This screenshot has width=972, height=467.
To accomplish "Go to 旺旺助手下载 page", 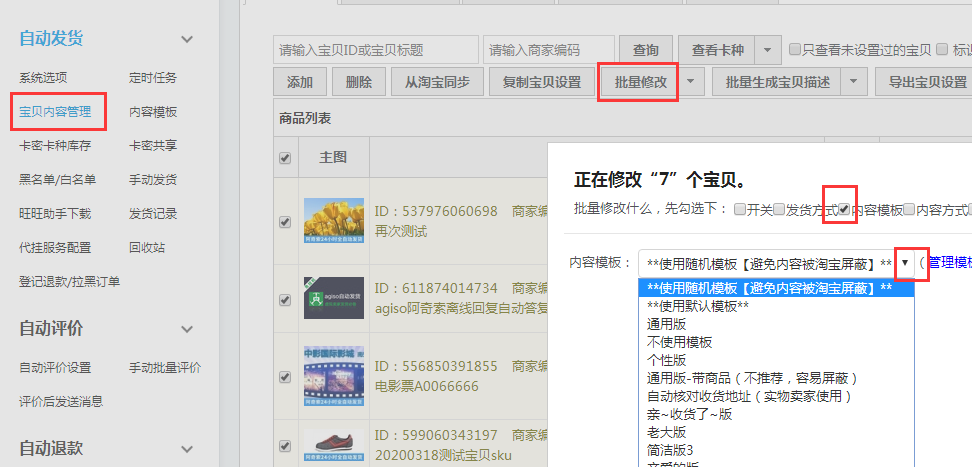I will pyautogui.click(x=55, y=214).
